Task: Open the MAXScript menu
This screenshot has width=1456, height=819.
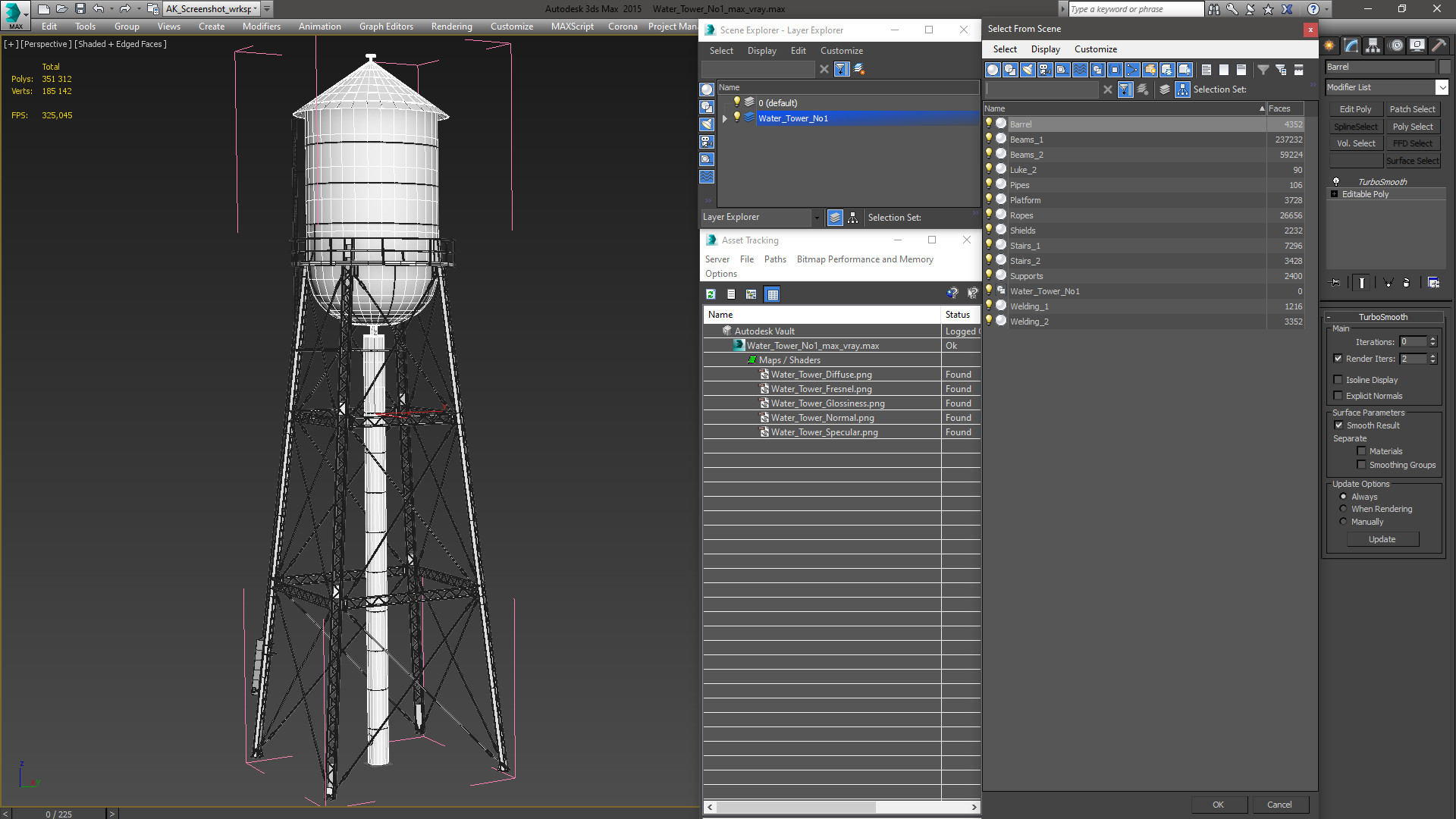Action: 572,27
